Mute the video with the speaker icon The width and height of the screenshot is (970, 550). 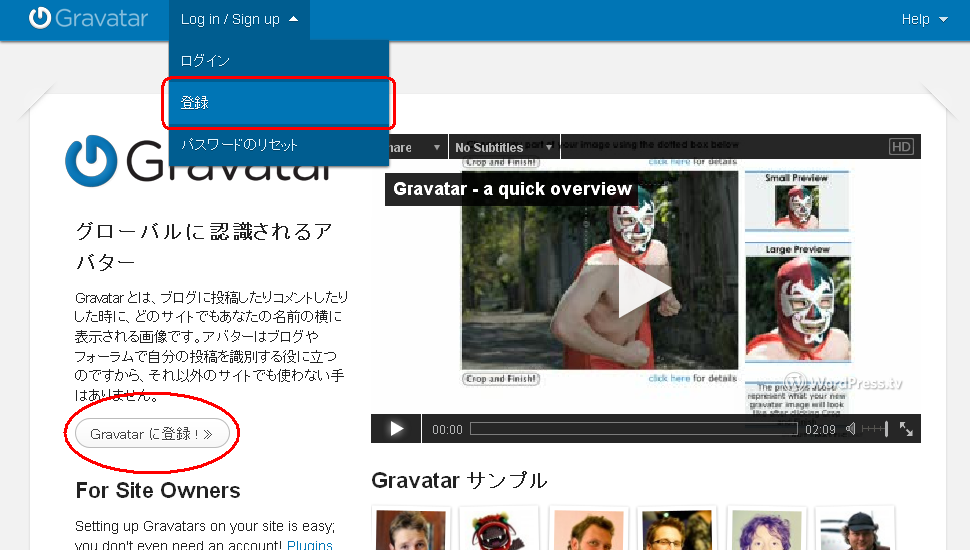click(851, 429)
